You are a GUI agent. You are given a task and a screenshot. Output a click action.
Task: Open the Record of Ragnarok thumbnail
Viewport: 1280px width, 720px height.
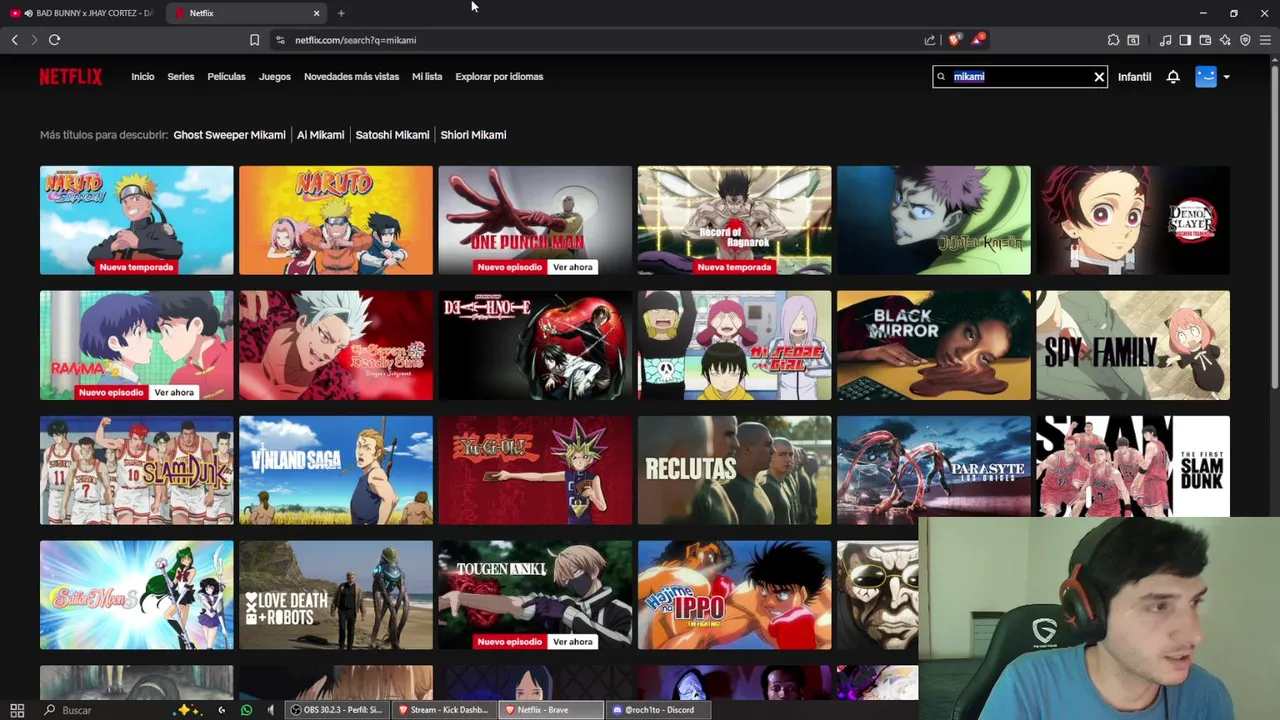(734, 220)
